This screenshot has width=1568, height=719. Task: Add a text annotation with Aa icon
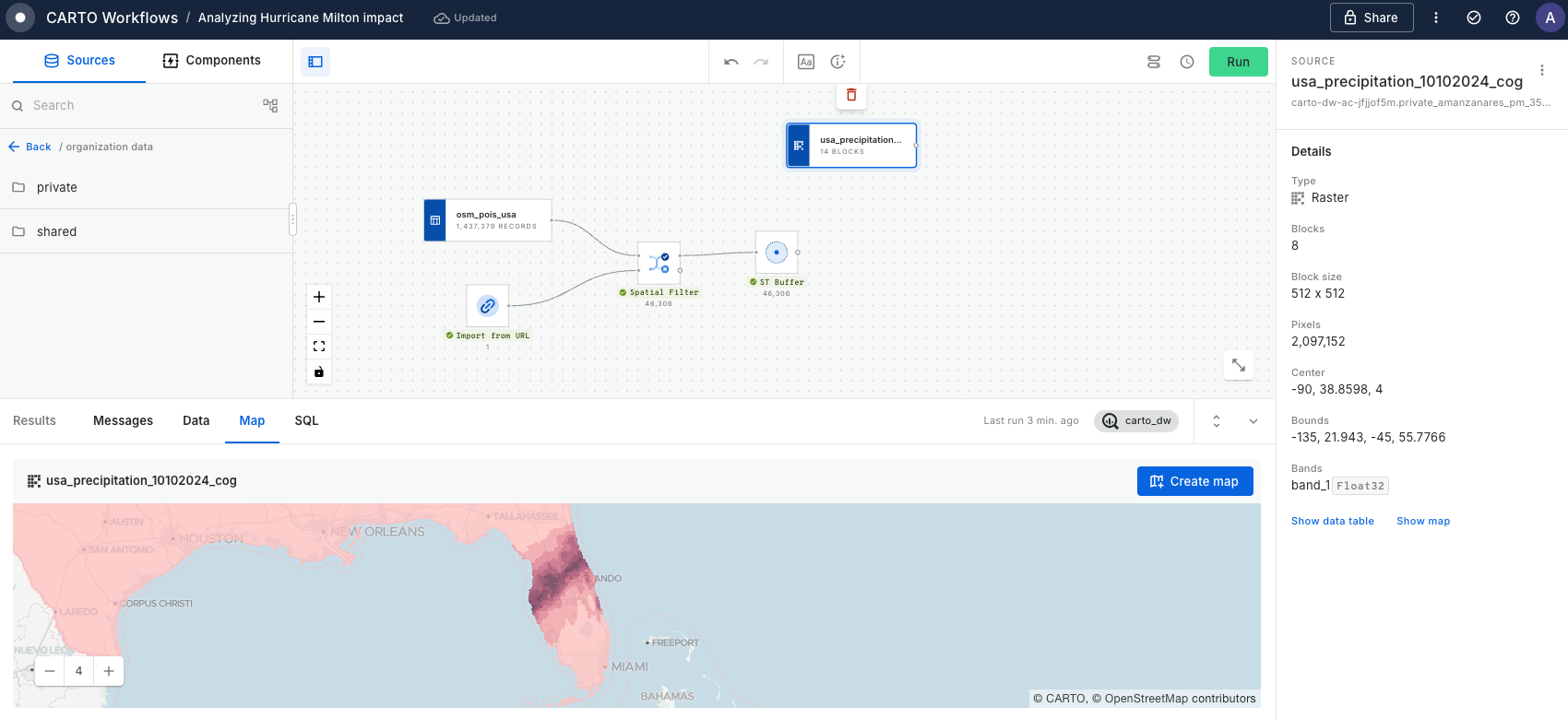806,62
